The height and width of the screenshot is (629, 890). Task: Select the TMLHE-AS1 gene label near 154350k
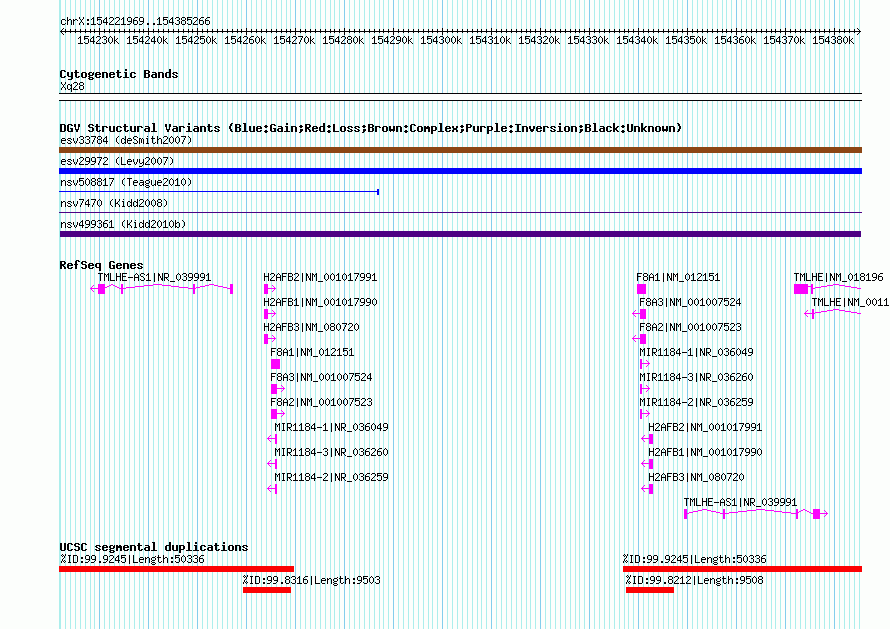(740, 502)
